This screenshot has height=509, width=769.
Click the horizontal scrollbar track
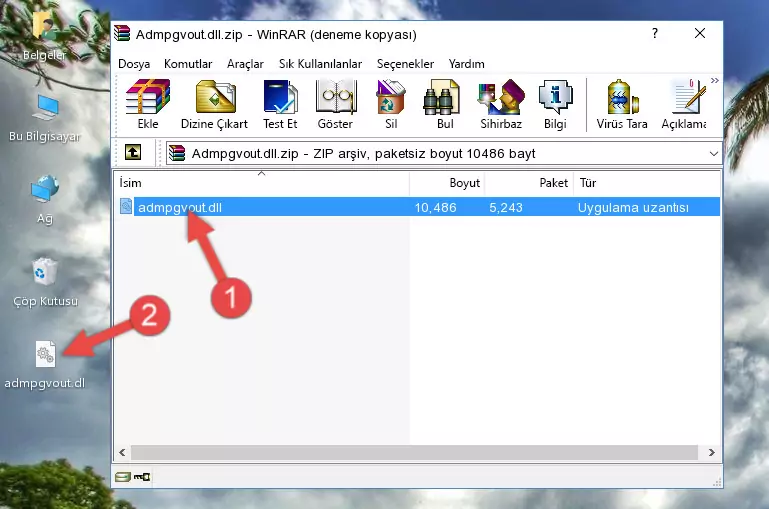tap(414, 452)
